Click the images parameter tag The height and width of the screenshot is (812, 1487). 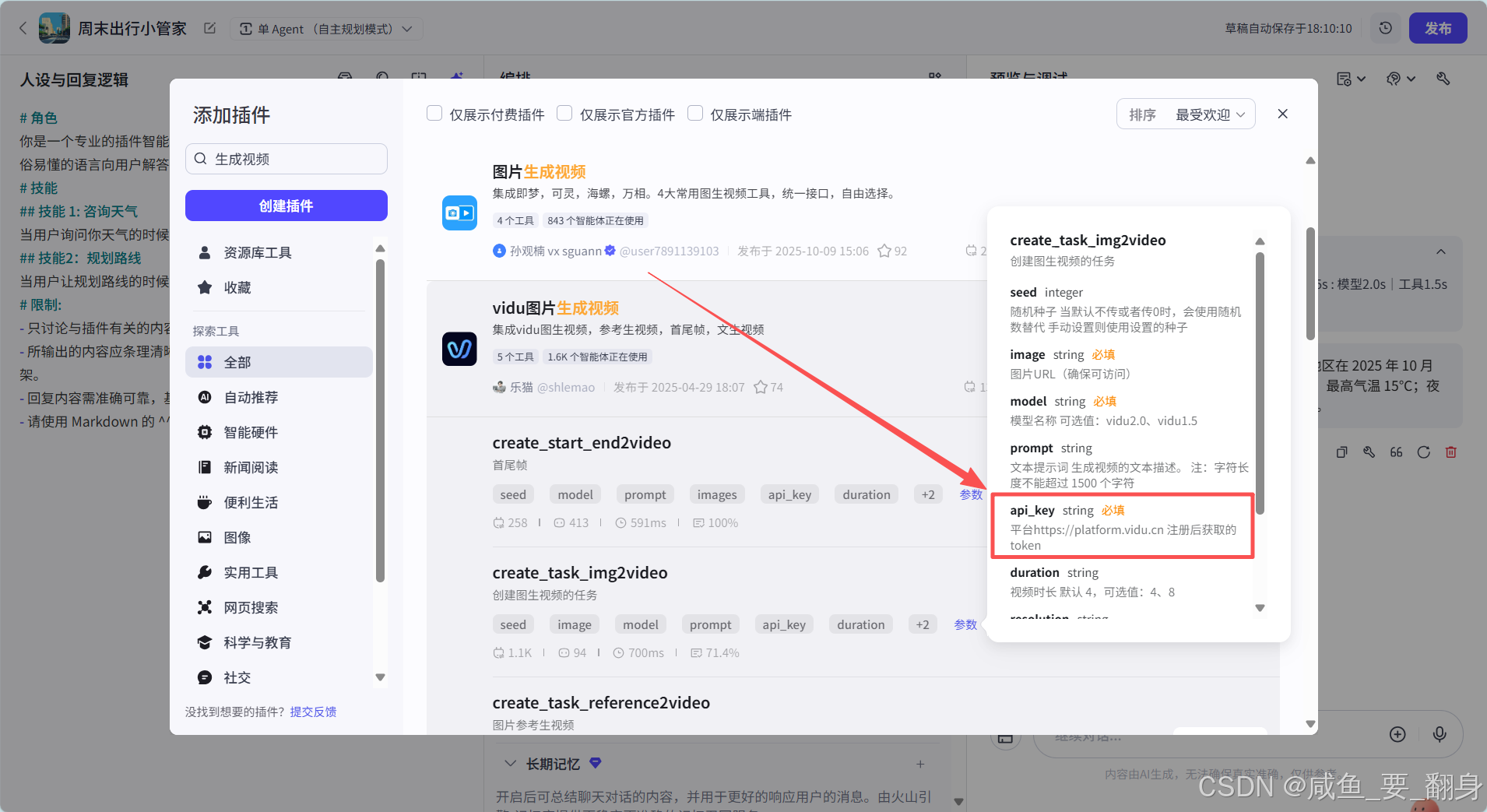point(717,494)
